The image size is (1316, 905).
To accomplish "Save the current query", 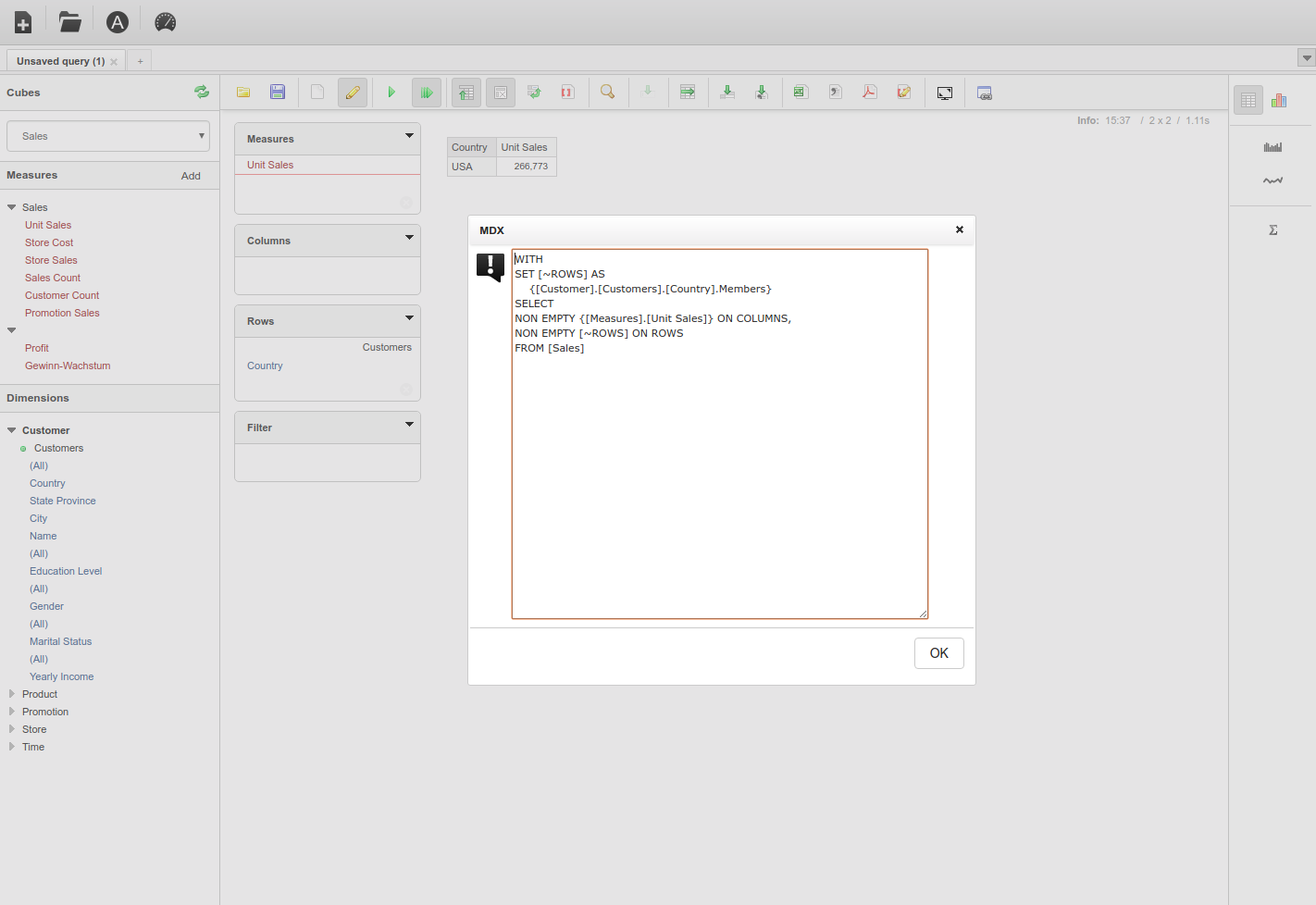I will click(278, 92).
